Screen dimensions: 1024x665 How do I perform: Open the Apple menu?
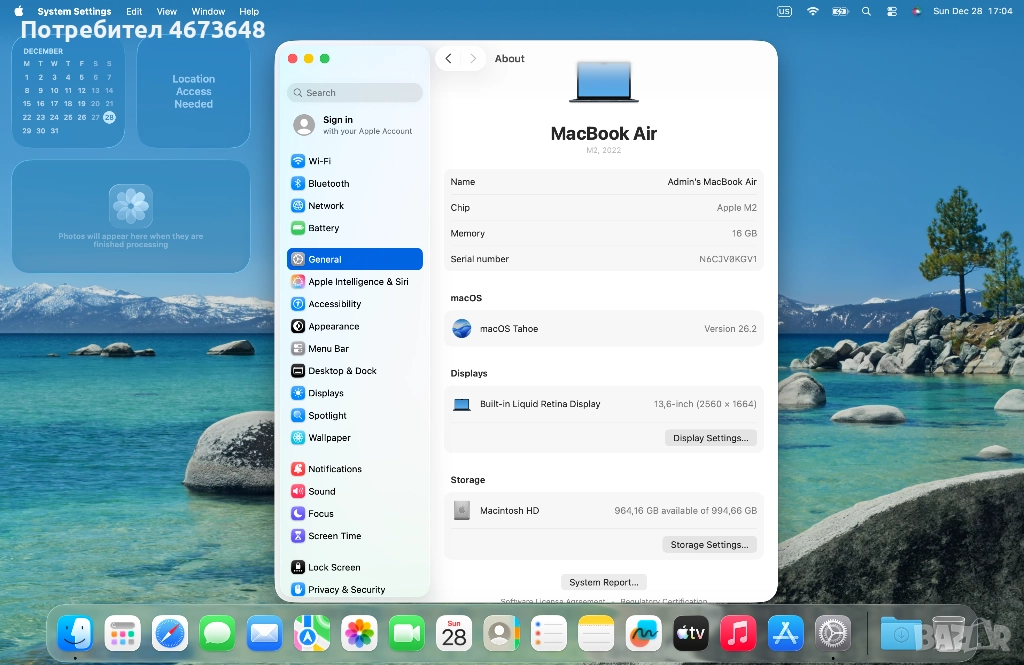(18, 11)
